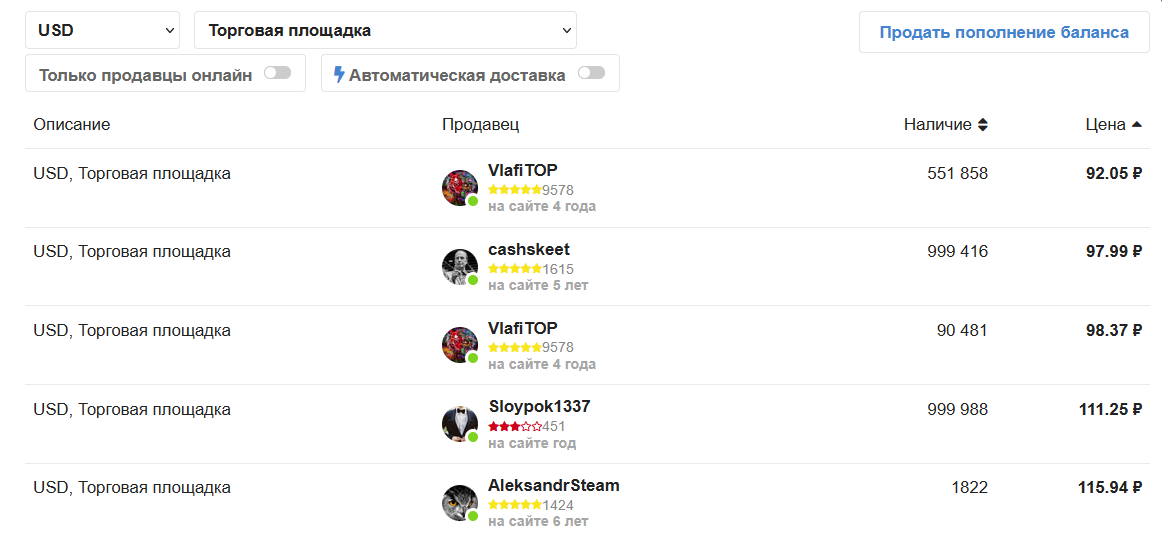1162x557 pixels.
Task: Open the USD currency dropdown
Action: pyautogui.click(x=102, y=30)
